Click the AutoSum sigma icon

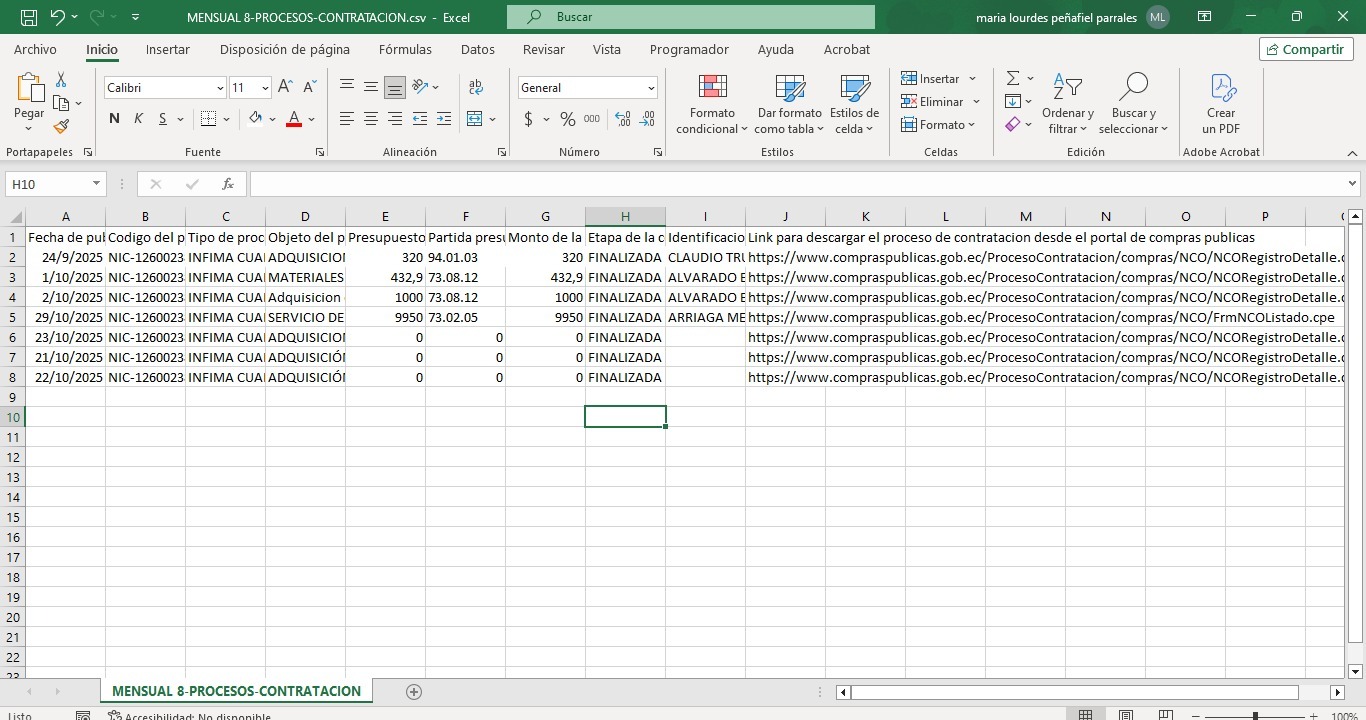click(1012, 78)
